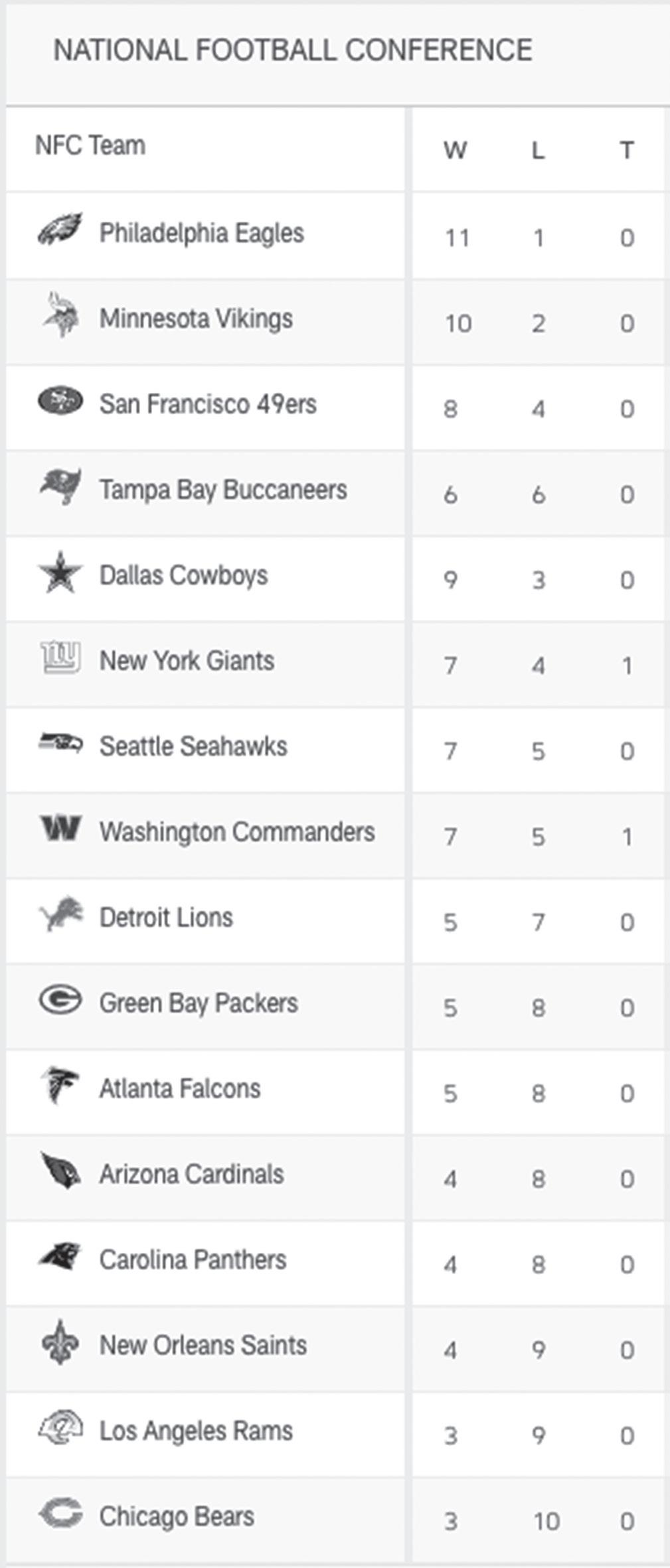
Task: Click the New Orleans Saints name
Action: point(203,1346)
